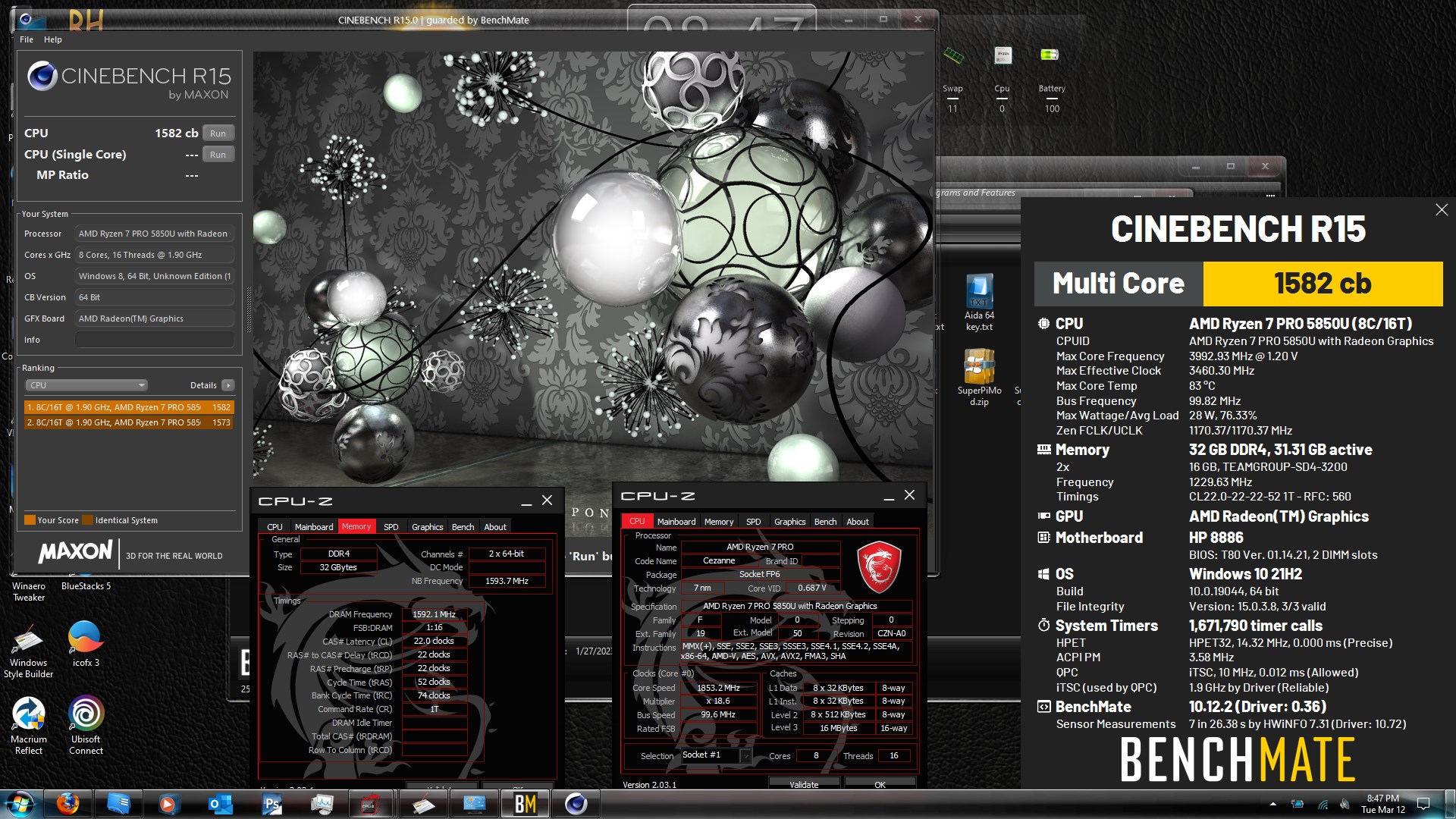Click the CPU-Z Validate button
The image size is (1456, 819).
(804, 784)
